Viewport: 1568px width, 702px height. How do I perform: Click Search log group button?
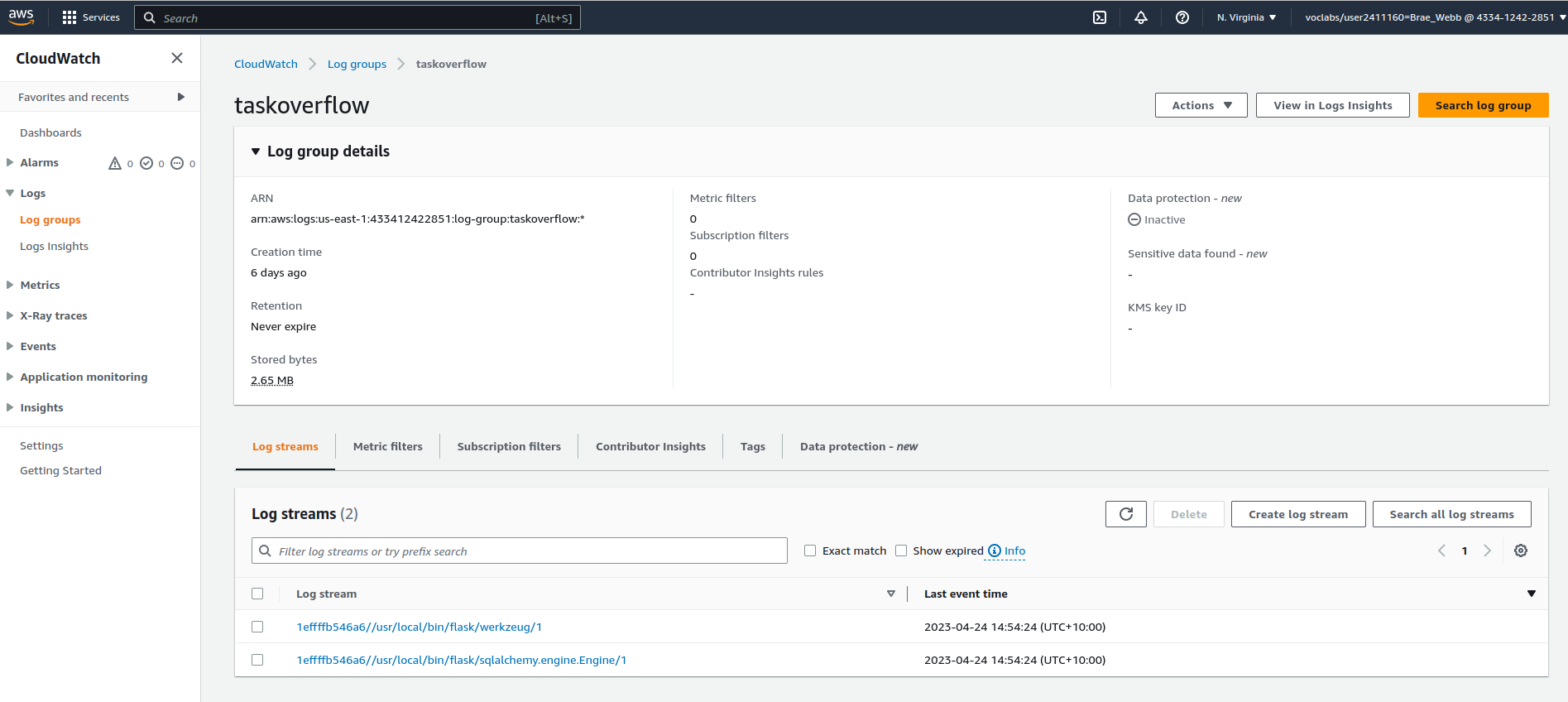[x=1484, y=105]
